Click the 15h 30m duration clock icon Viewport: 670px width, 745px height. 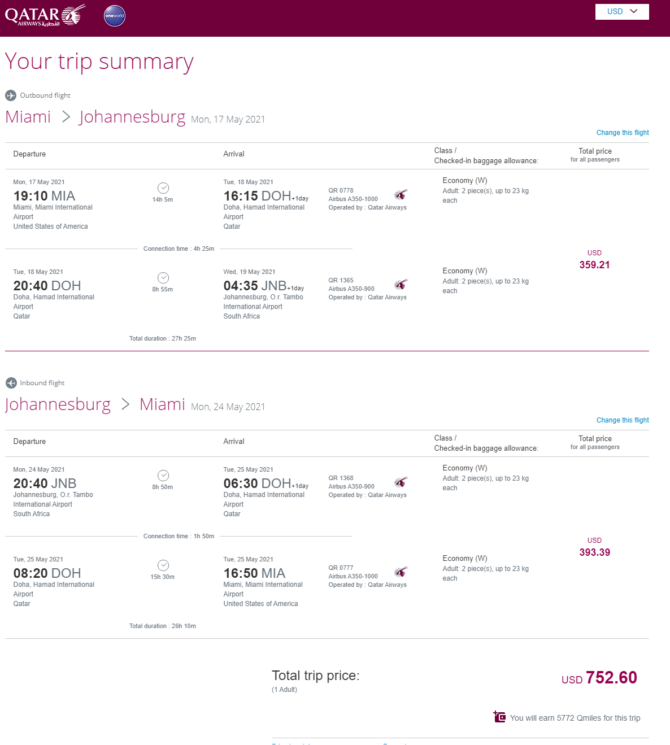163,565
